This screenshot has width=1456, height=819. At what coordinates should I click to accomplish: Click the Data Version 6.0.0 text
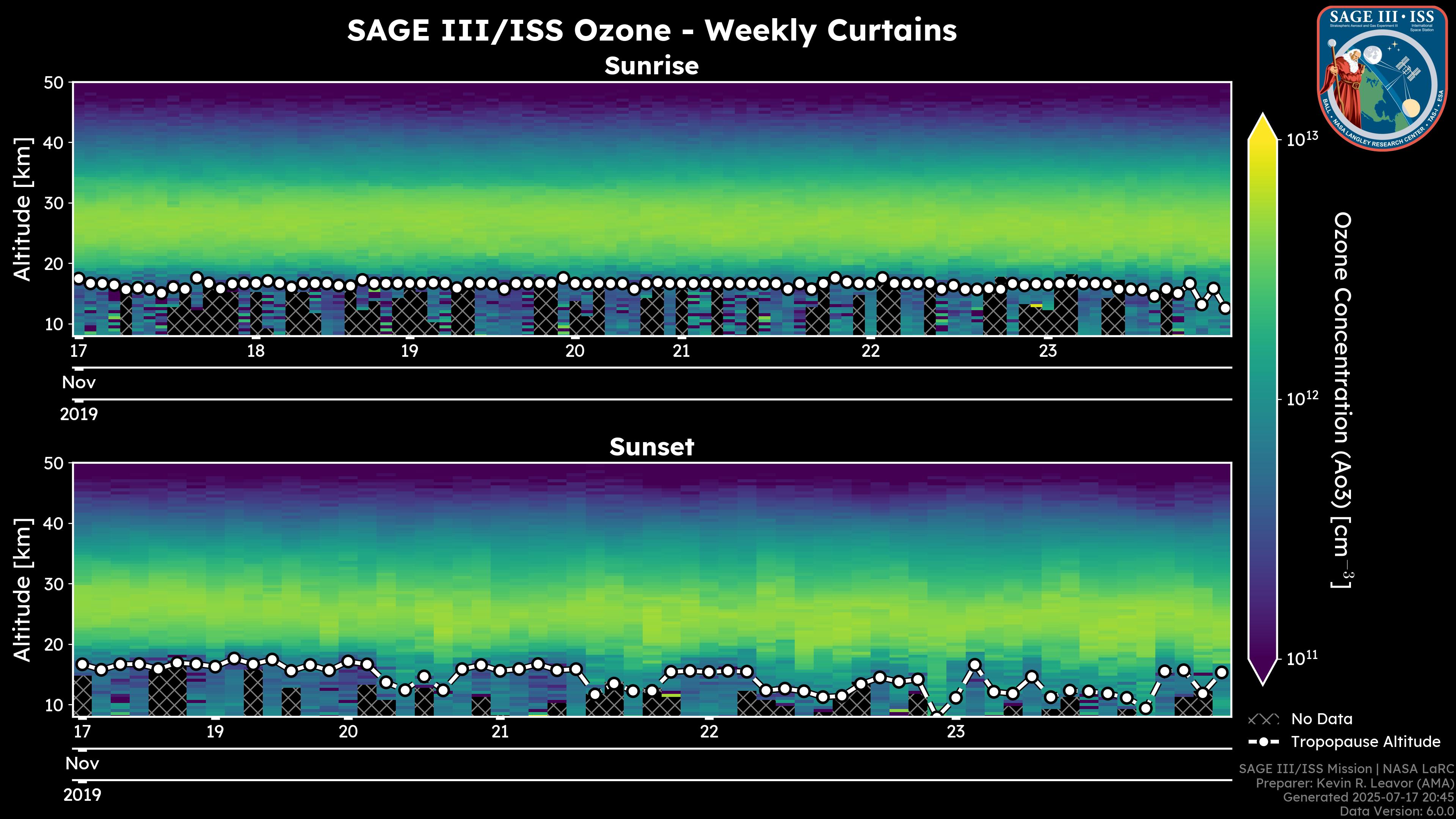click(1397, 811)
